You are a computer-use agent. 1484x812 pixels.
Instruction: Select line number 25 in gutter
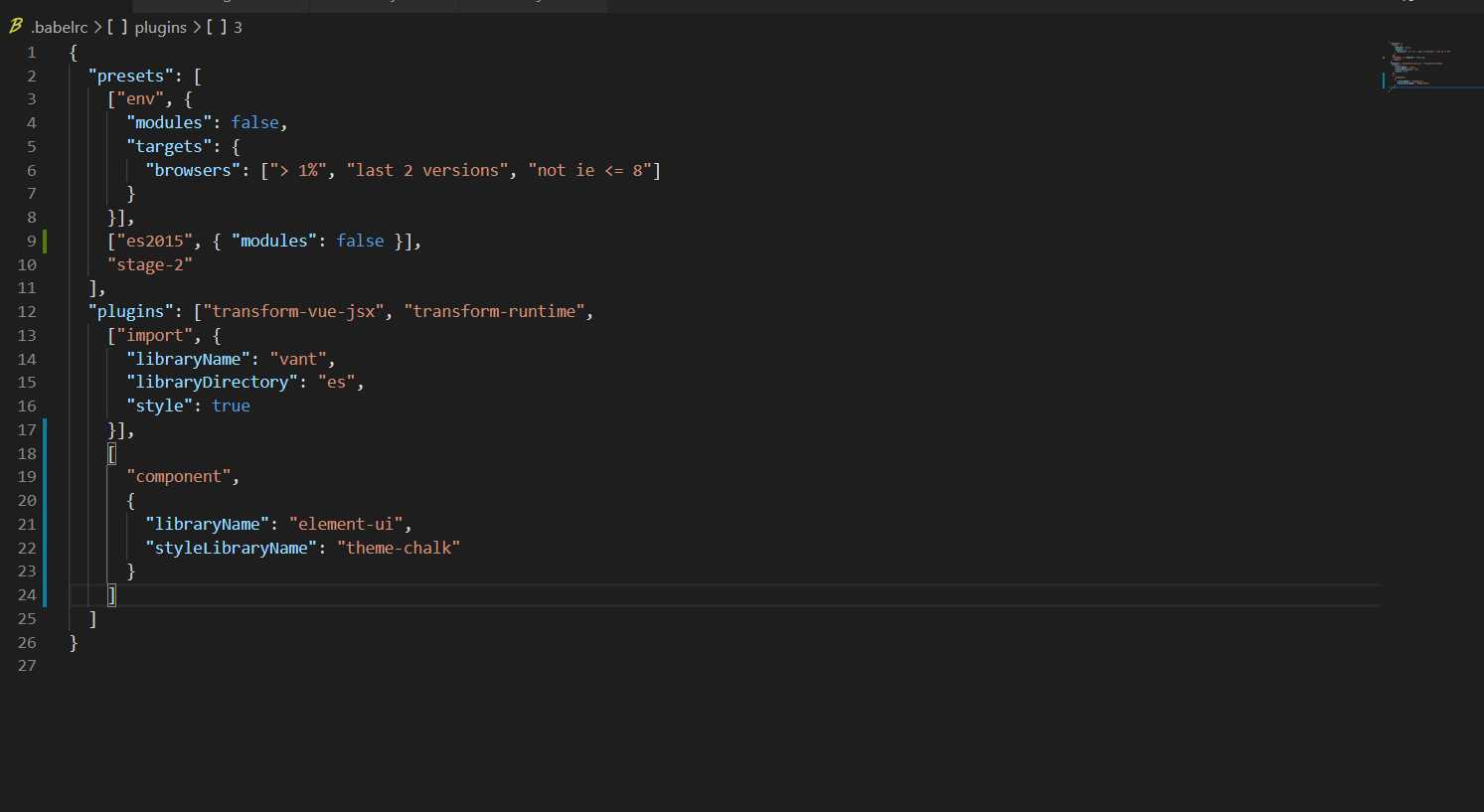coord(27,618)
